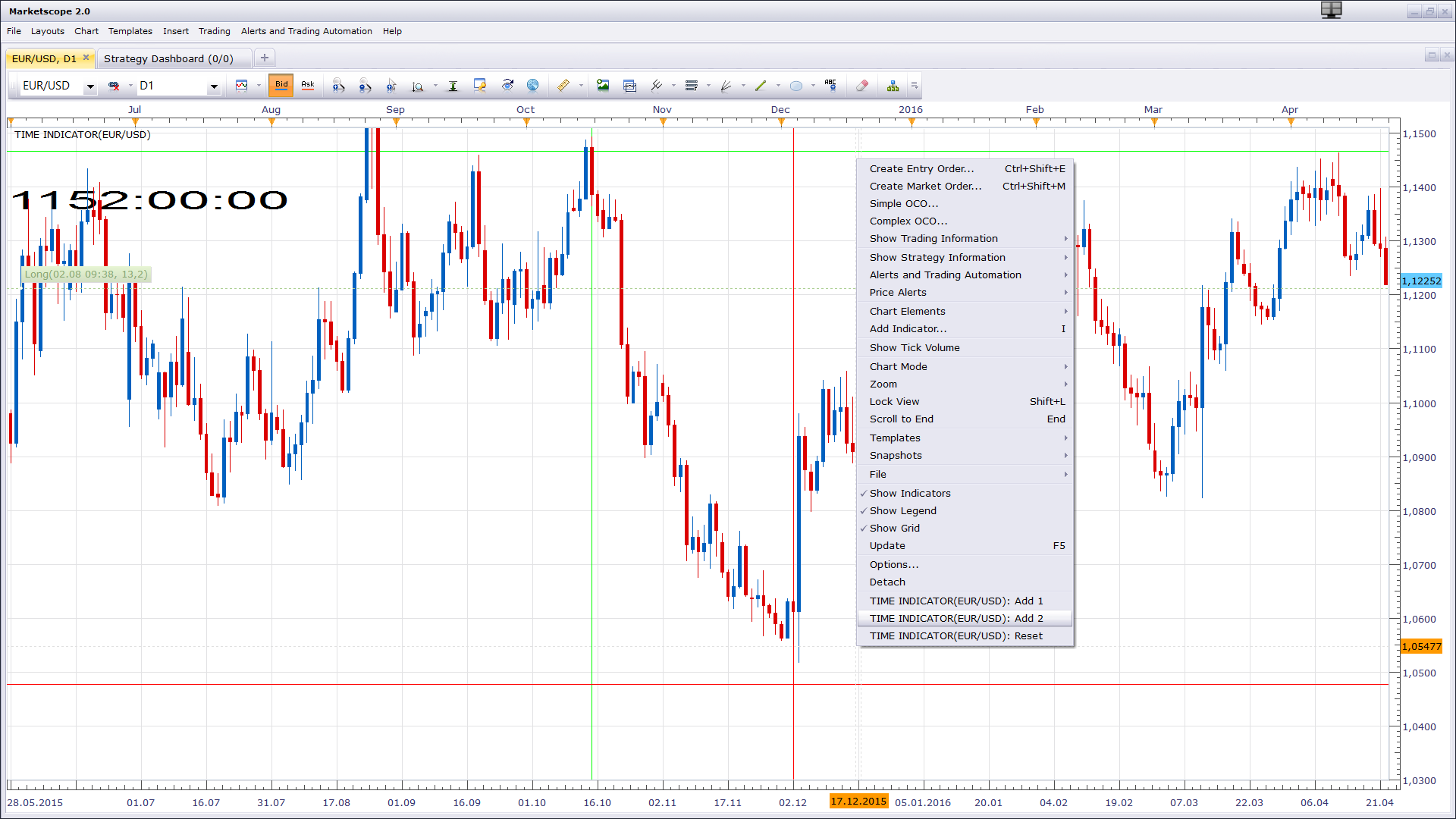Select the ruler measure tool
The width and height of the screenshot is (1456, 819).
click(563, 86)
